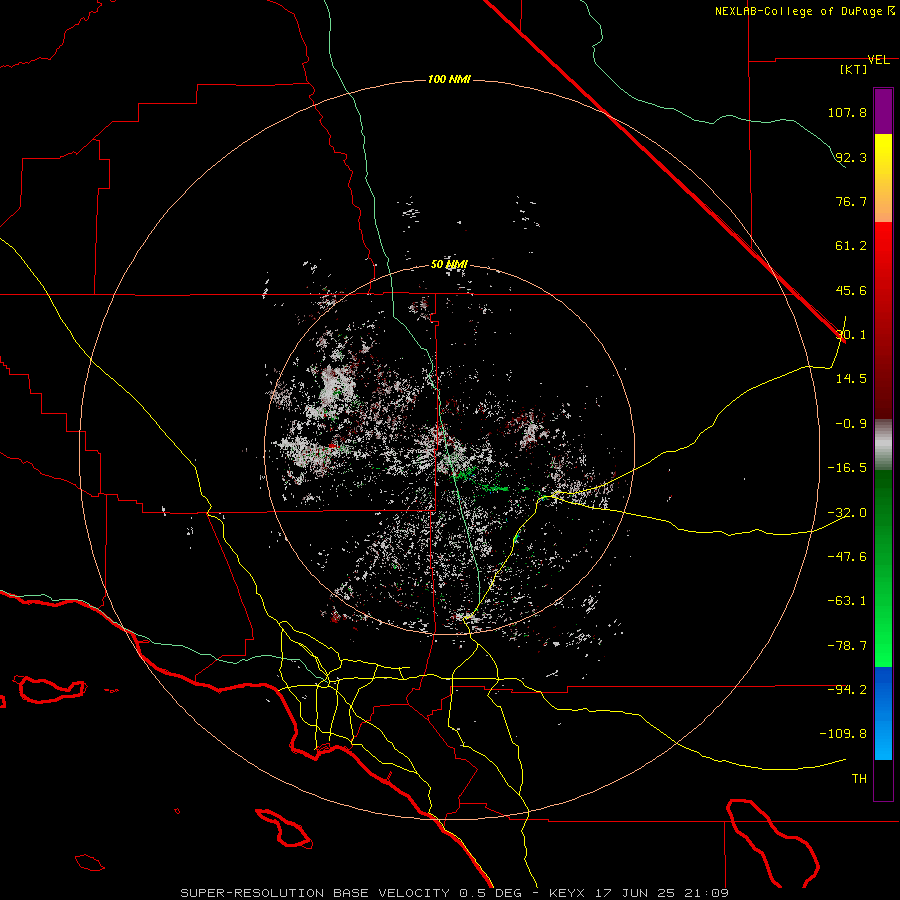
Task: Select the -63.1 legend value
Action: click(847, 601)
